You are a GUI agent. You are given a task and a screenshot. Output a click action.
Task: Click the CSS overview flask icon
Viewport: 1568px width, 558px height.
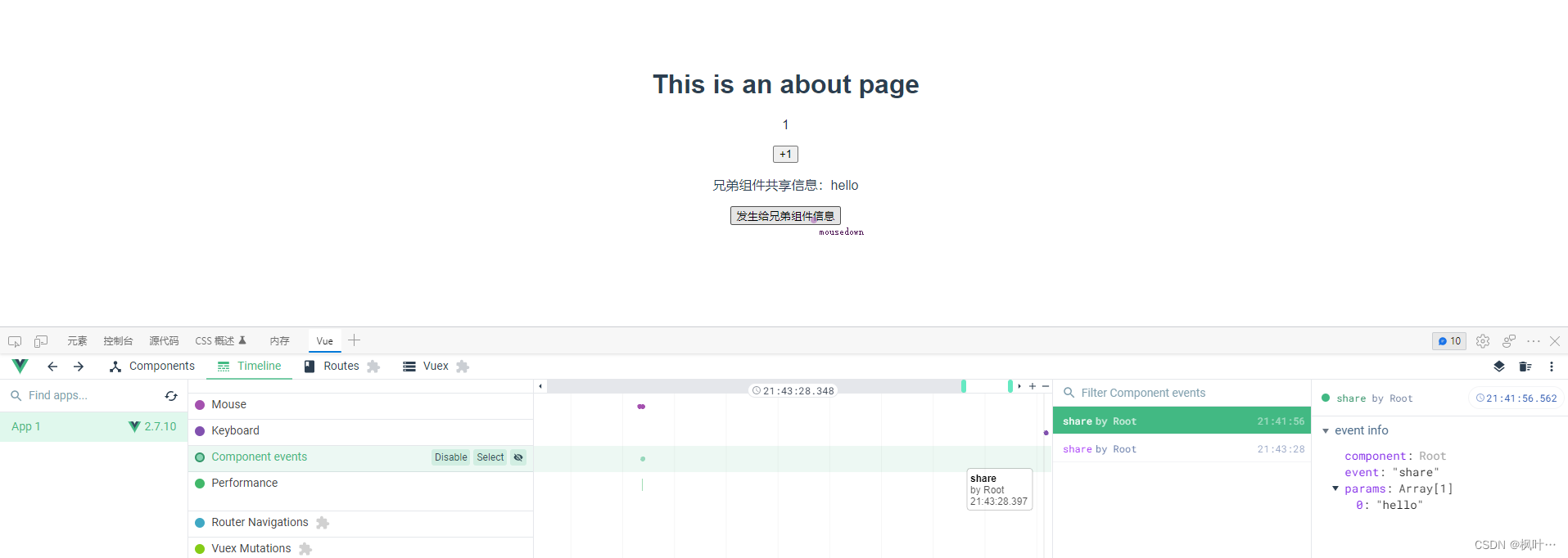[242, 340]
